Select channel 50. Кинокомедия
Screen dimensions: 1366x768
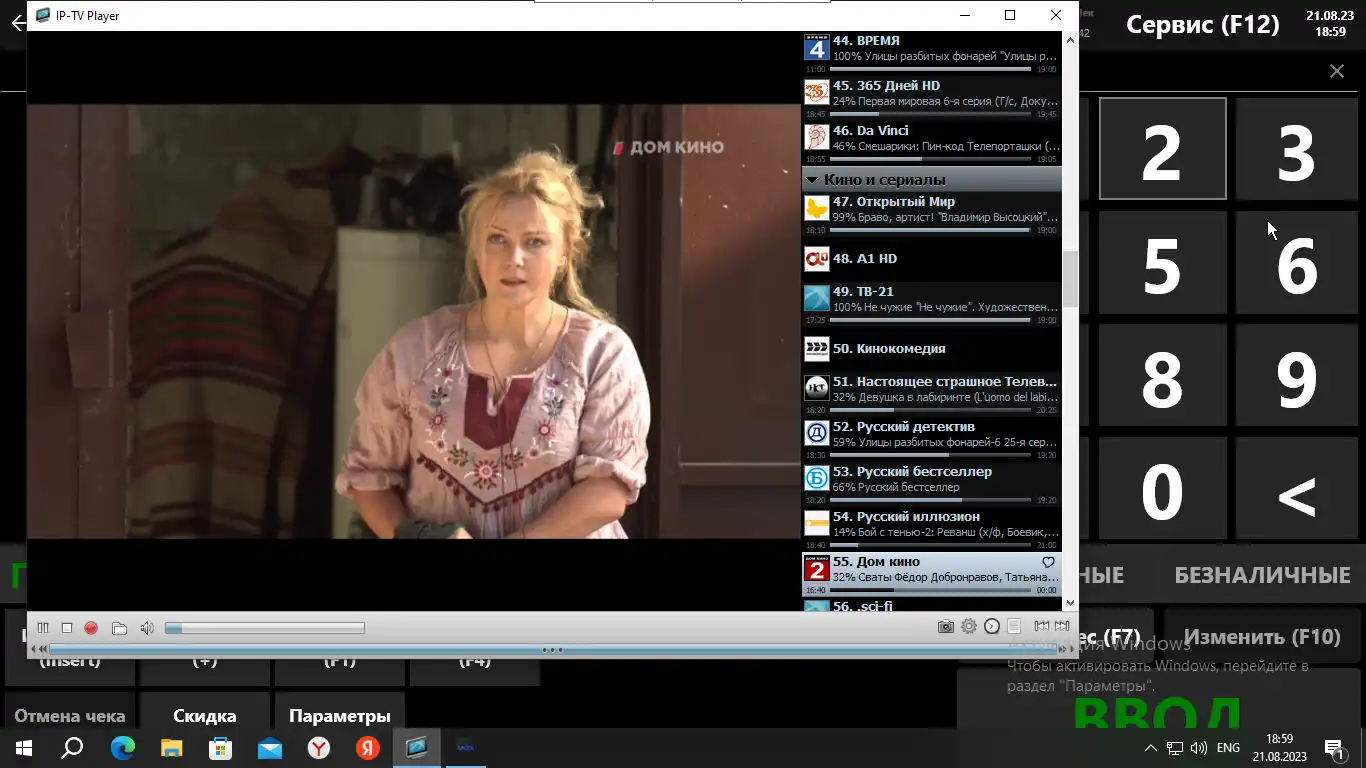point(931,349)
